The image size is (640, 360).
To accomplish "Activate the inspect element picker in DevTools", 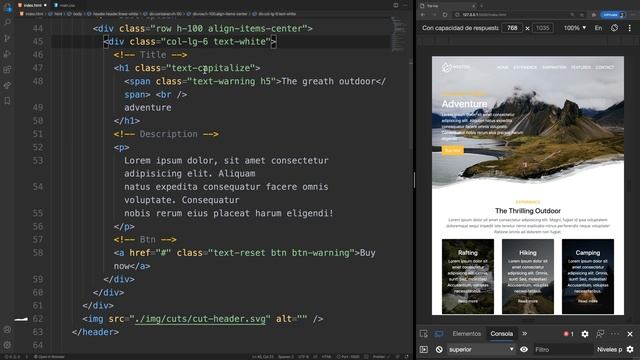I will pyautogui.click(x=424, y=333).
